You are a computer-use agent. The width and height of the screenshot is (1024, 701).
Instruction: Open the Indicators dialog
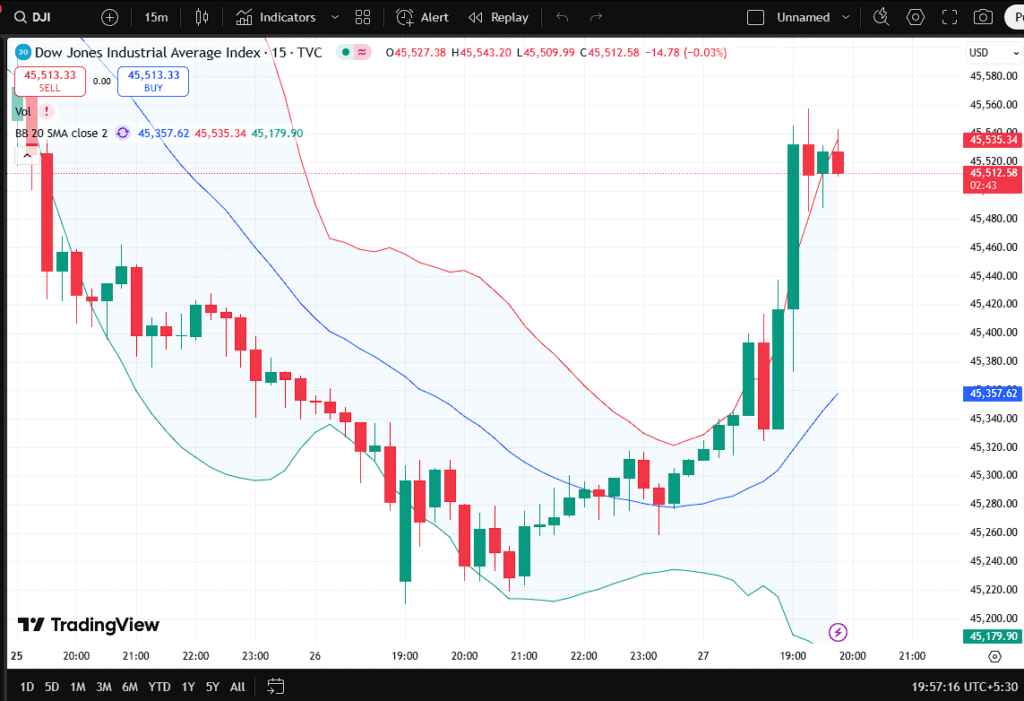pyautogui.click(x=275, y=18)
